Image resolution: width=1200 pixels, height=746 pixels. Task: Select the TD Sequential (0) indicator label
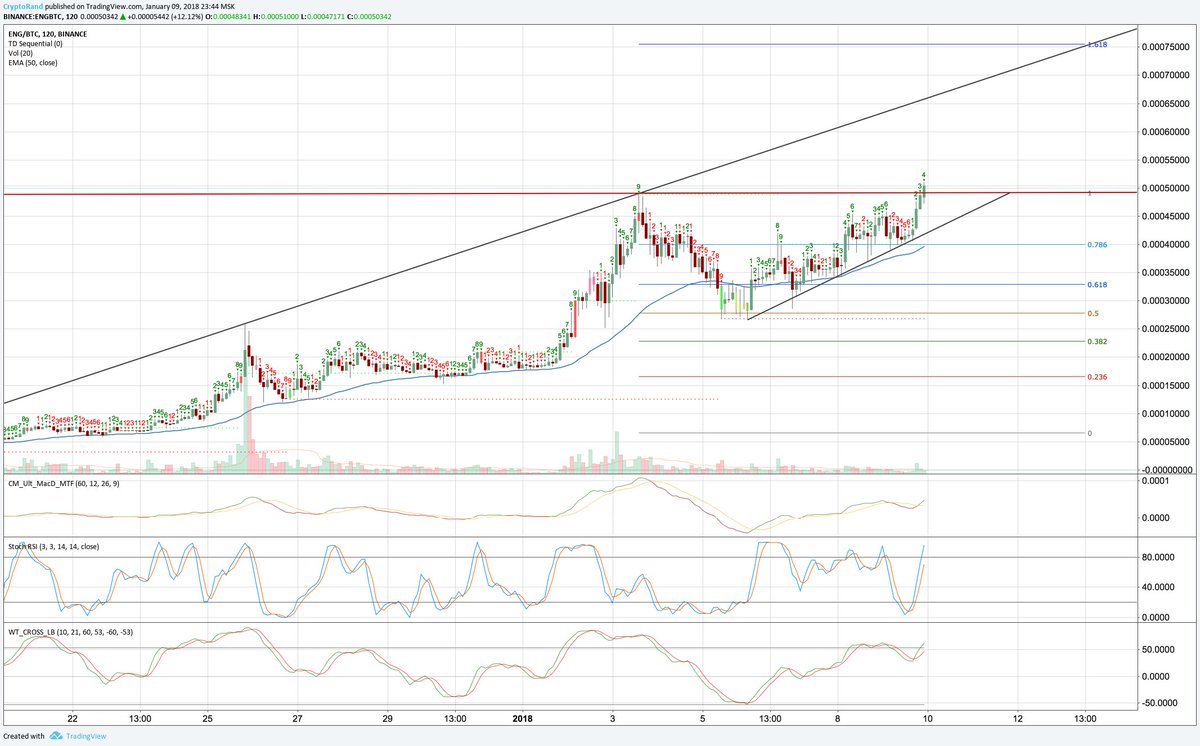[x=35, y=44]
